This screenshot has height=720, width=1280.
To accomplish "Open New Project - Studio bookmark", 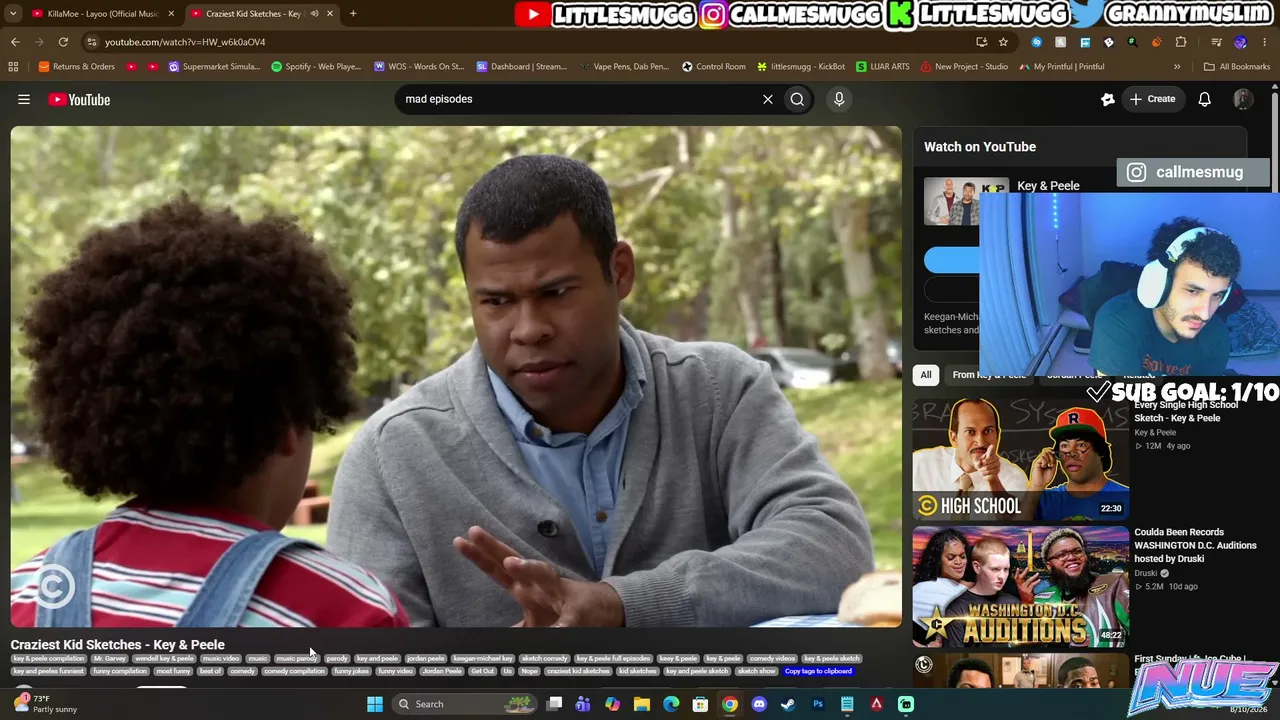I will [x=964, y=67].
